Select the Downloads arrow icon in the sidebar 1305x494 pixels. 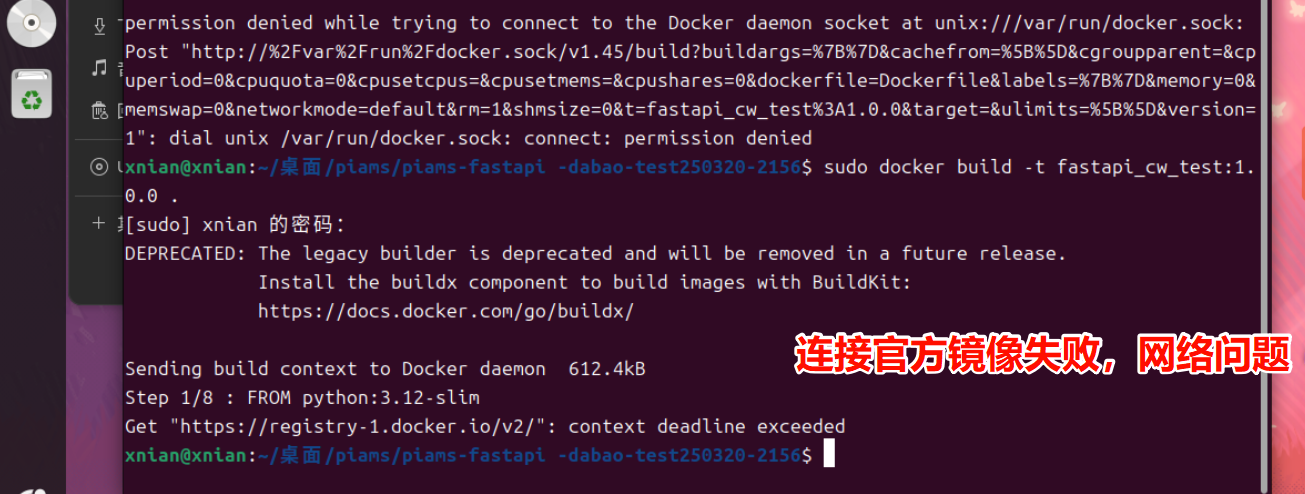(99, 26)
